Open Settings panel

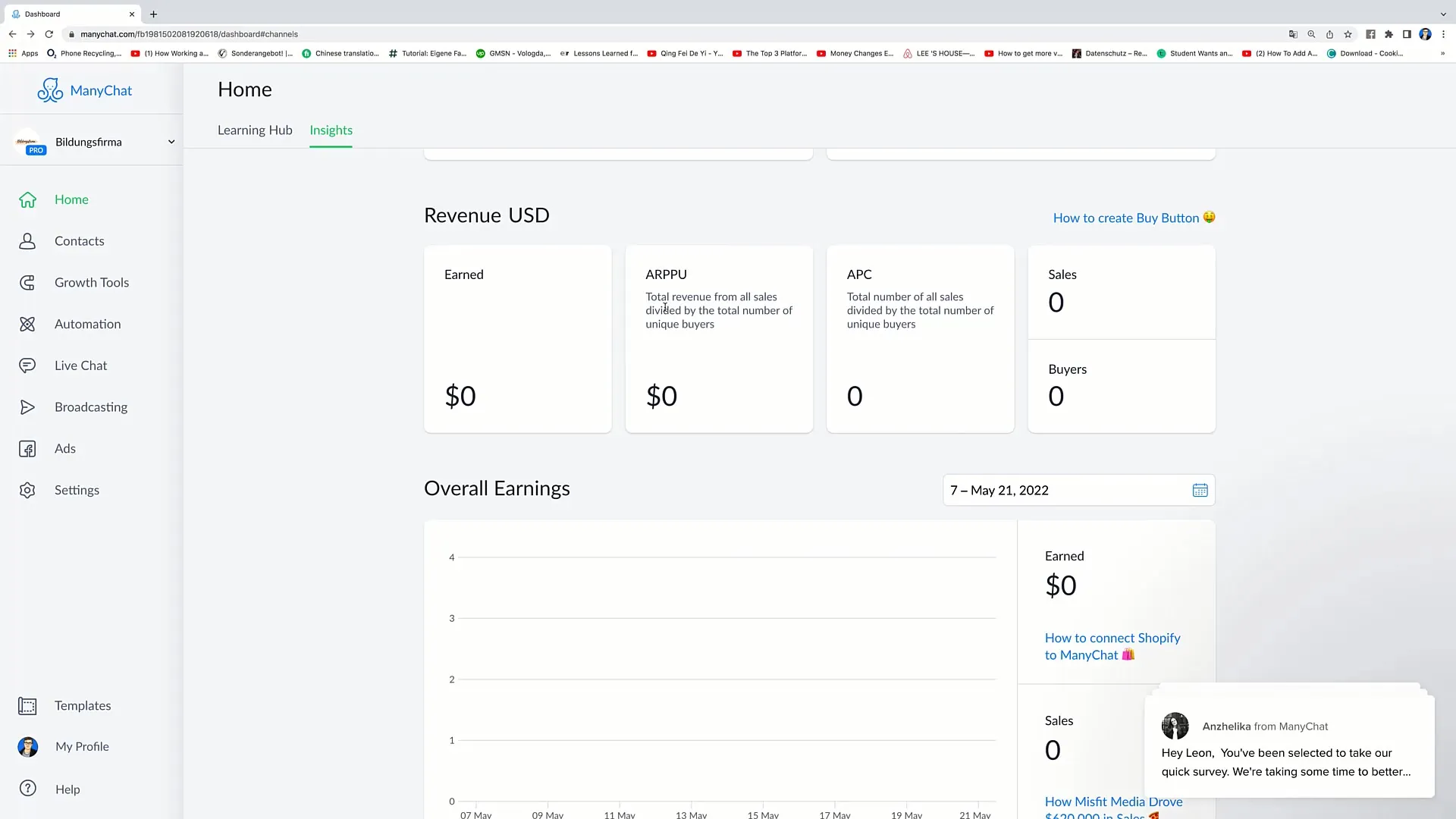point(77,489)
